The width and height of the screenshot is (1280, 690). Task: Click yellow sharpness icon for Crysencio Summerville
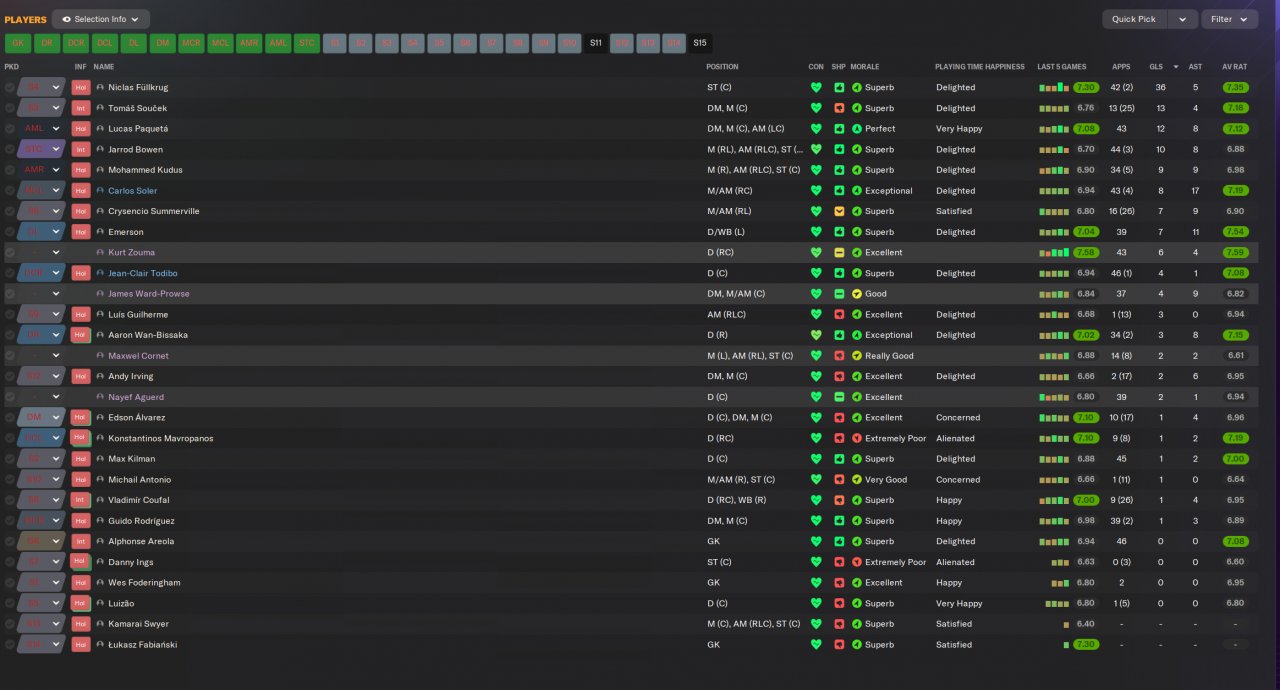tap(839, 211)
